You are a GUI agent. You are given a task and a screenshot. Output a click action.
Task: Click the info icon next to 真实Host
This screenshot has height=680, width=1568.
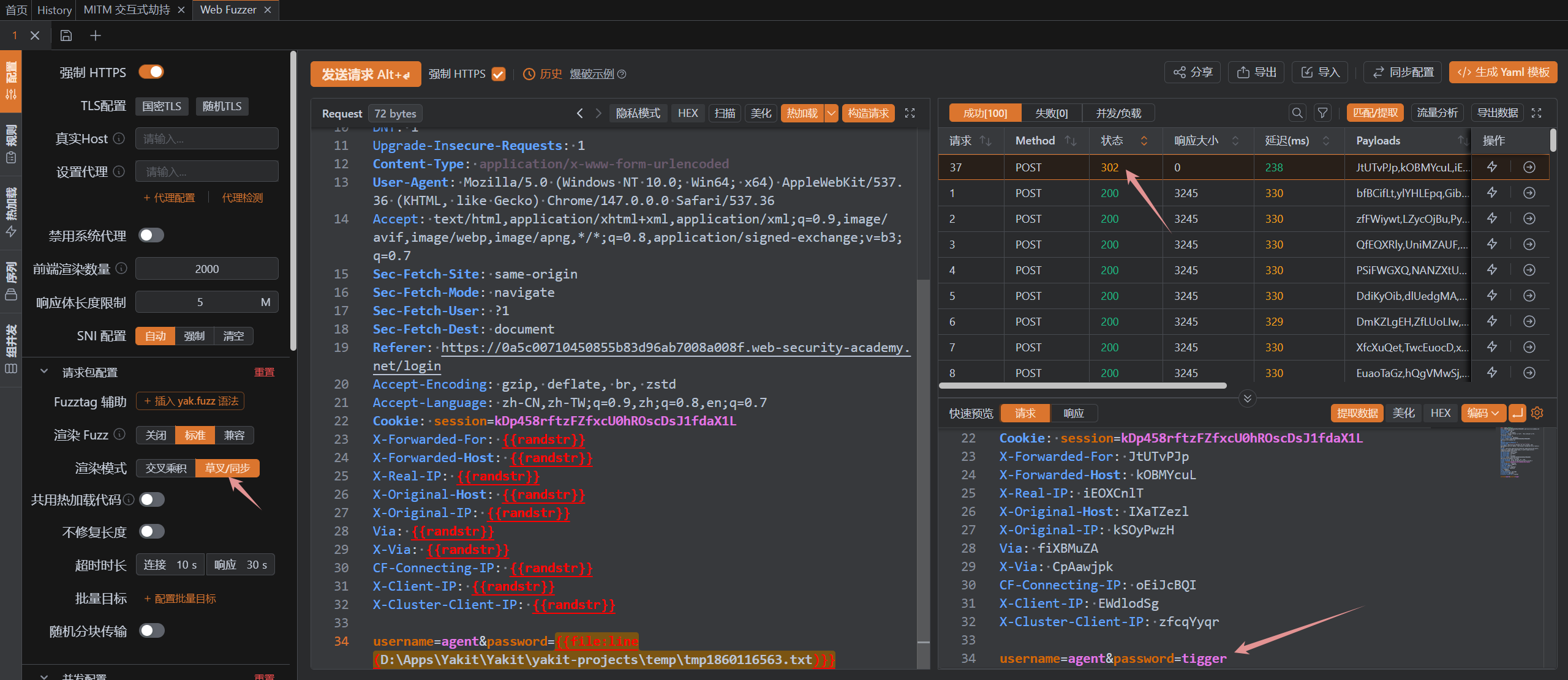[x=119, y=139]
